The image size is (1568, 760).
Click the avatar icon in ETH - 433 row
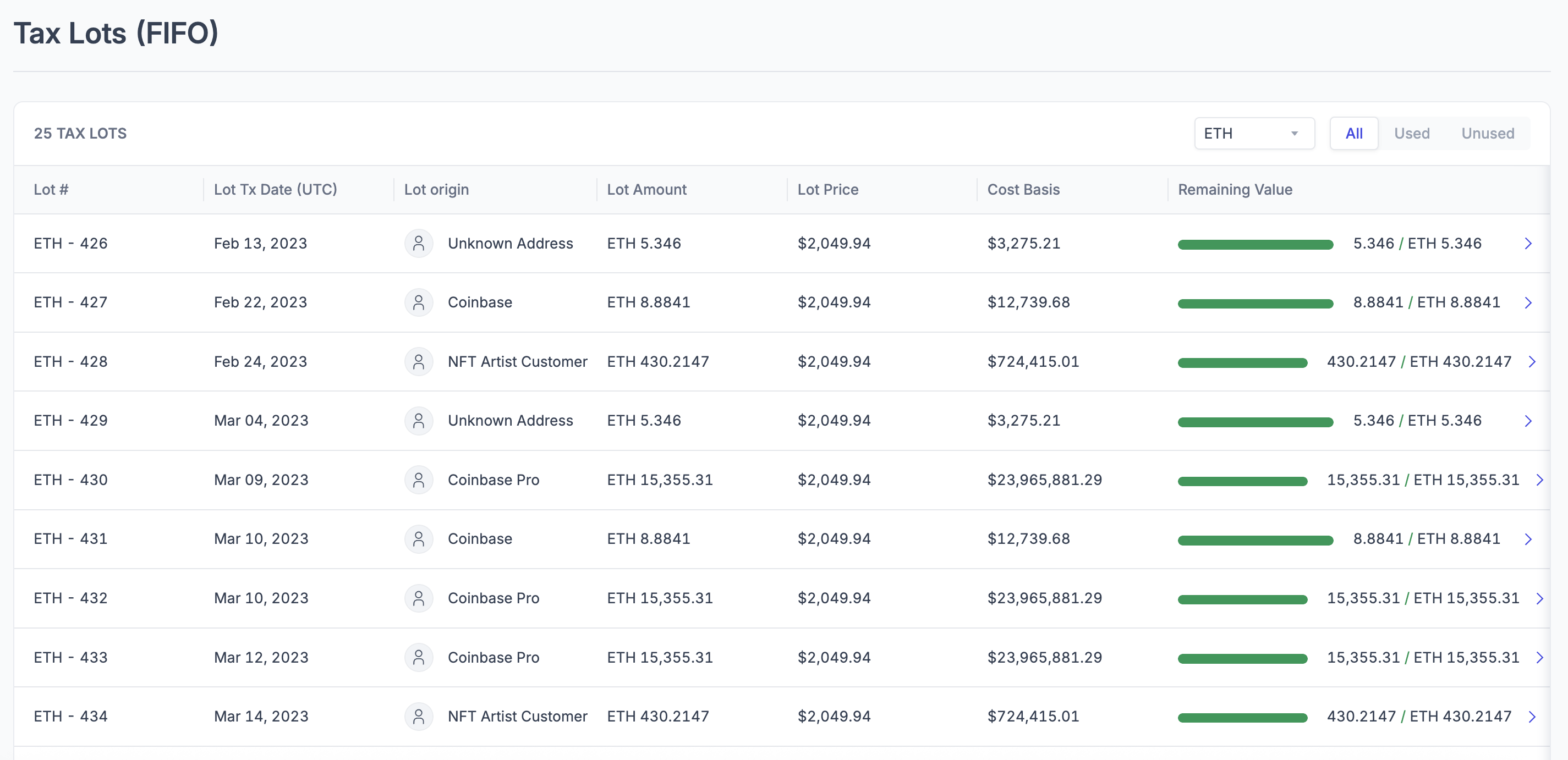coord(418,657)
